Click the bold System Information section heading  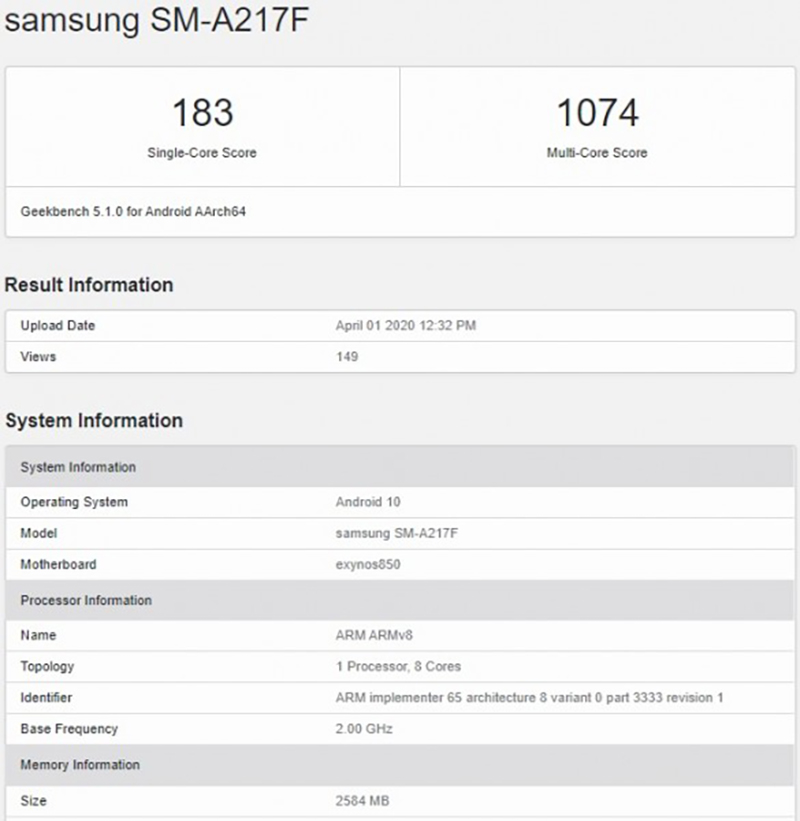pos(94,421)
